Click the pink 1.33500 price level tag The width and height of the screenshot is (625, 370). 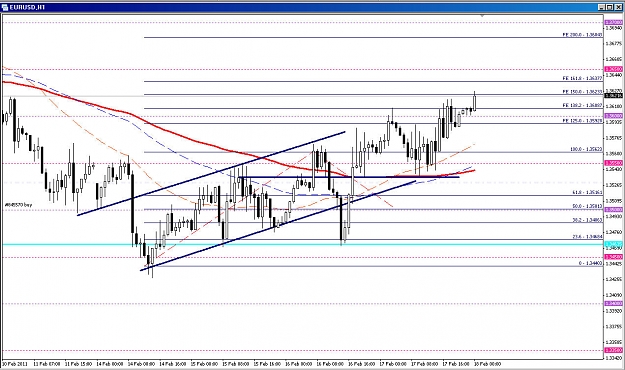613,350
